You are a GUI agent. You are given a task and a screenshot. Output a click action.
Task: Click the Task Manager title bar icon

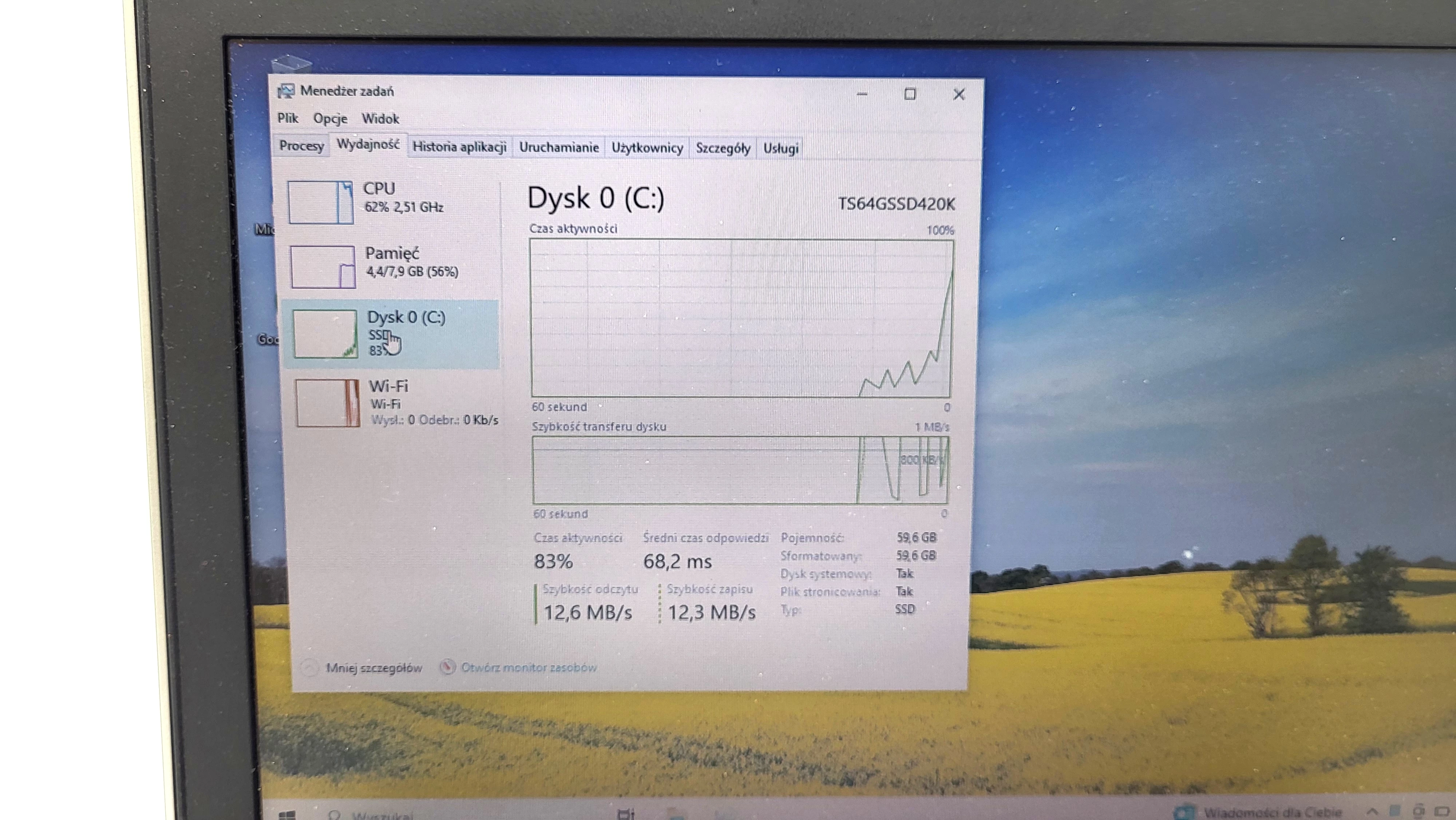286,91
